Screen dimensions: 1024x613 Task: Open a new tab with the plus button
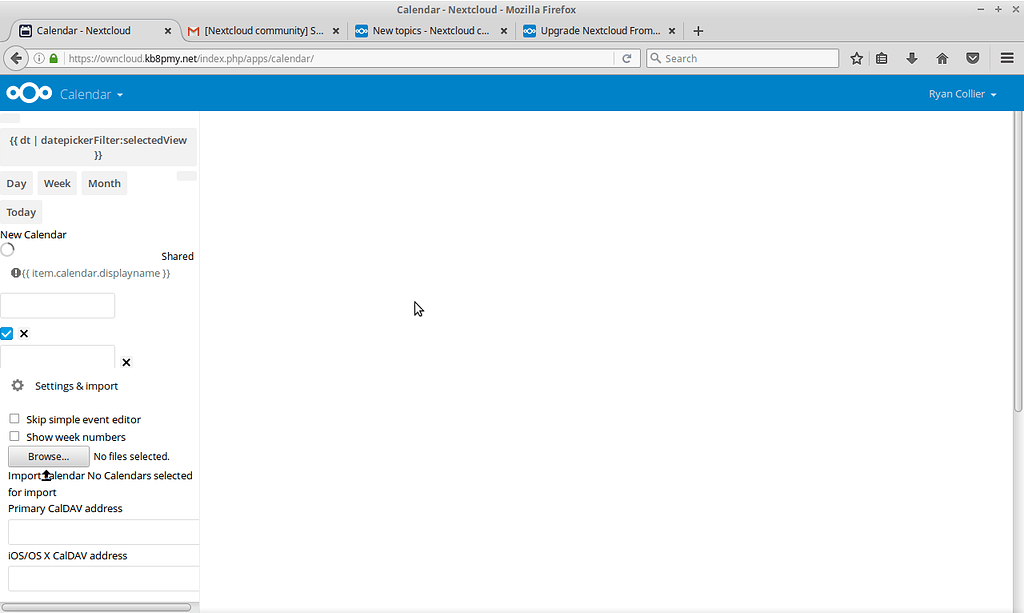[698, 31]
